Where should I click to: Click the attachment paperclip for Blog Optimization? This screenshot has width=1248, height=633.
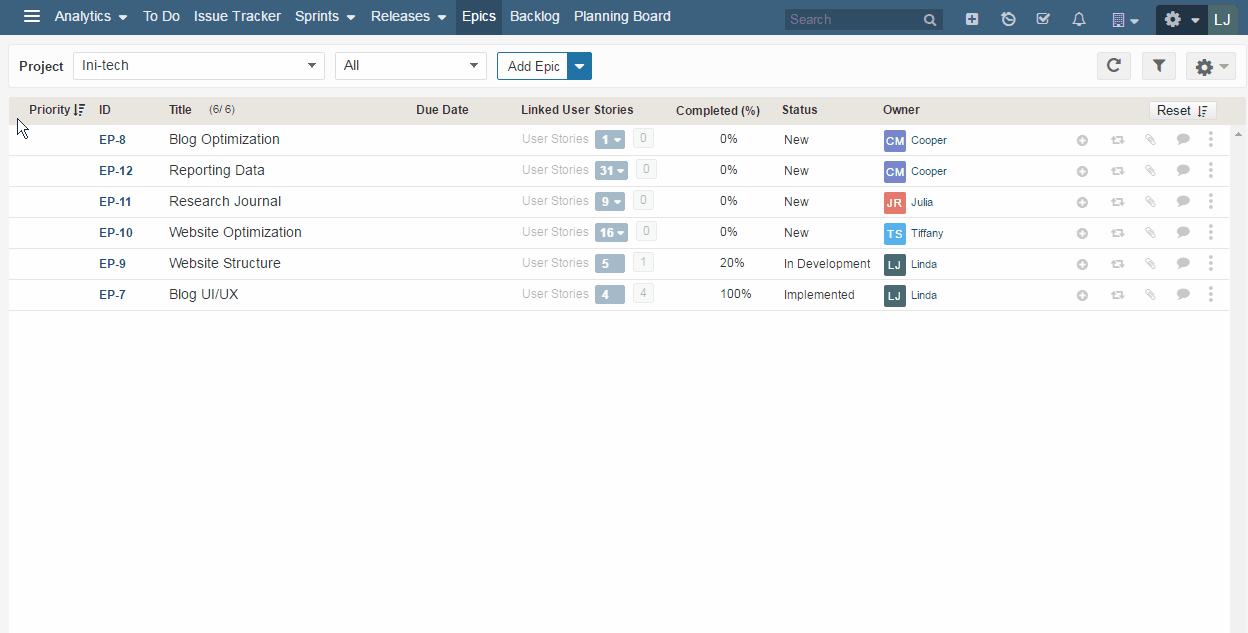click(x=1150, y=140)
